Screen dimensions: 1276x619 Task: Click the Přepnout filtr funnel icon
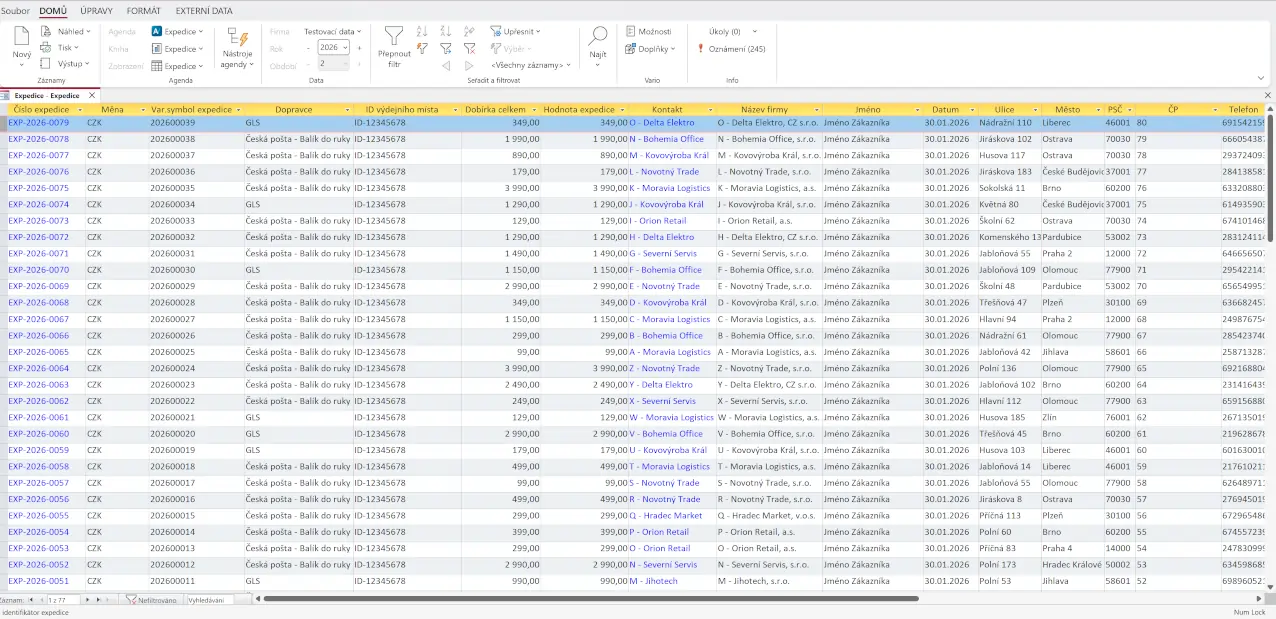click(x=394, y=37)
